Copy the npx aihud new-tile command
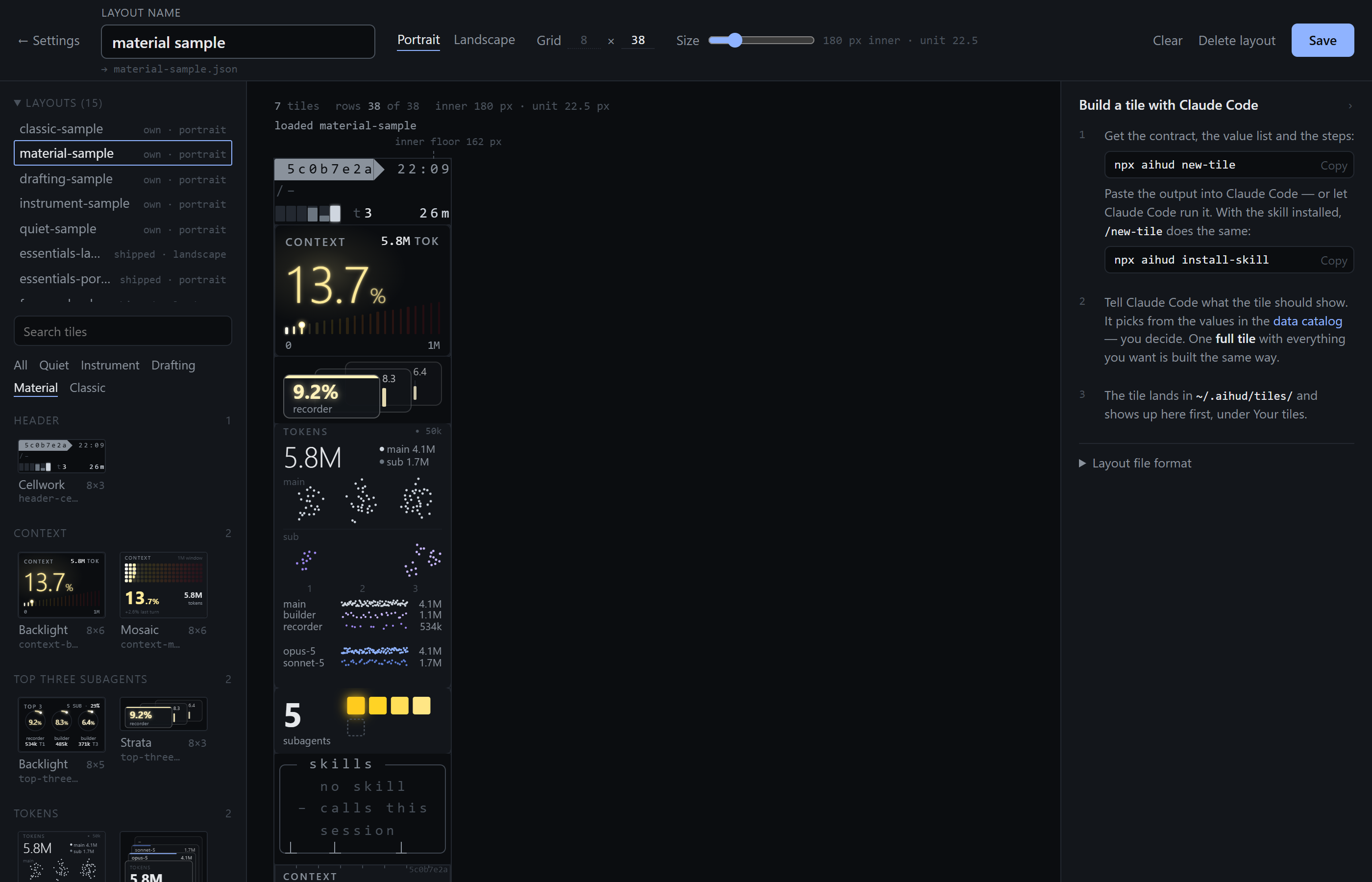The height and width of the screenshot is (882, 1372). pos(1334,166)
